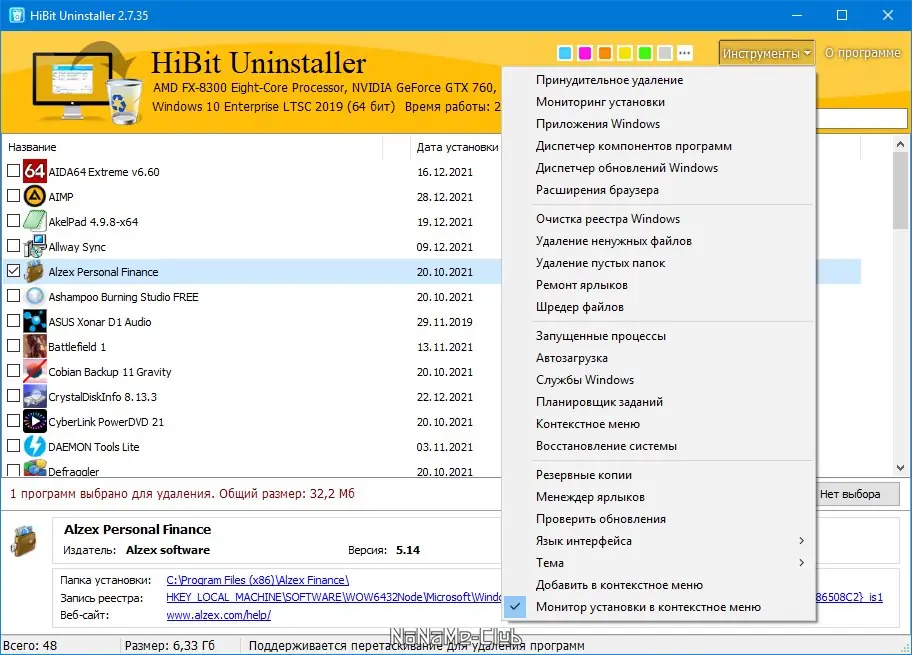Check the CyberLink PowerDVD 21 checkbox

point(13,421)
